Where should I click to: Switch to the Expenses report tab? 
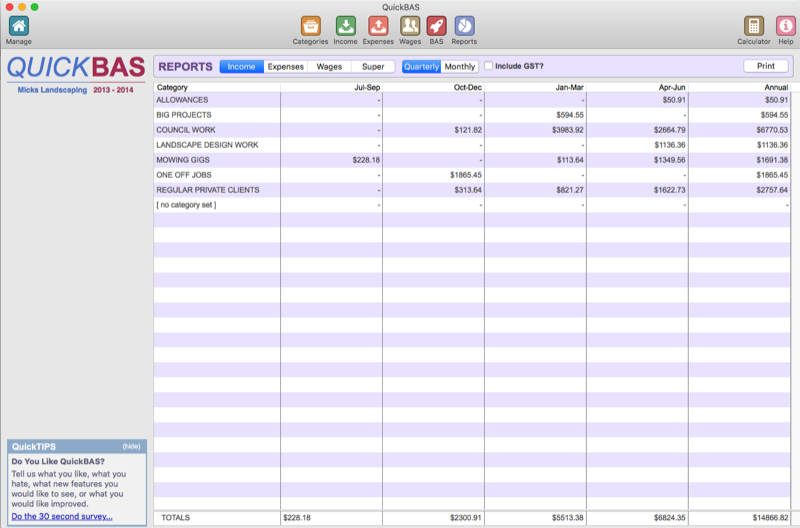(x=286, y=67)
